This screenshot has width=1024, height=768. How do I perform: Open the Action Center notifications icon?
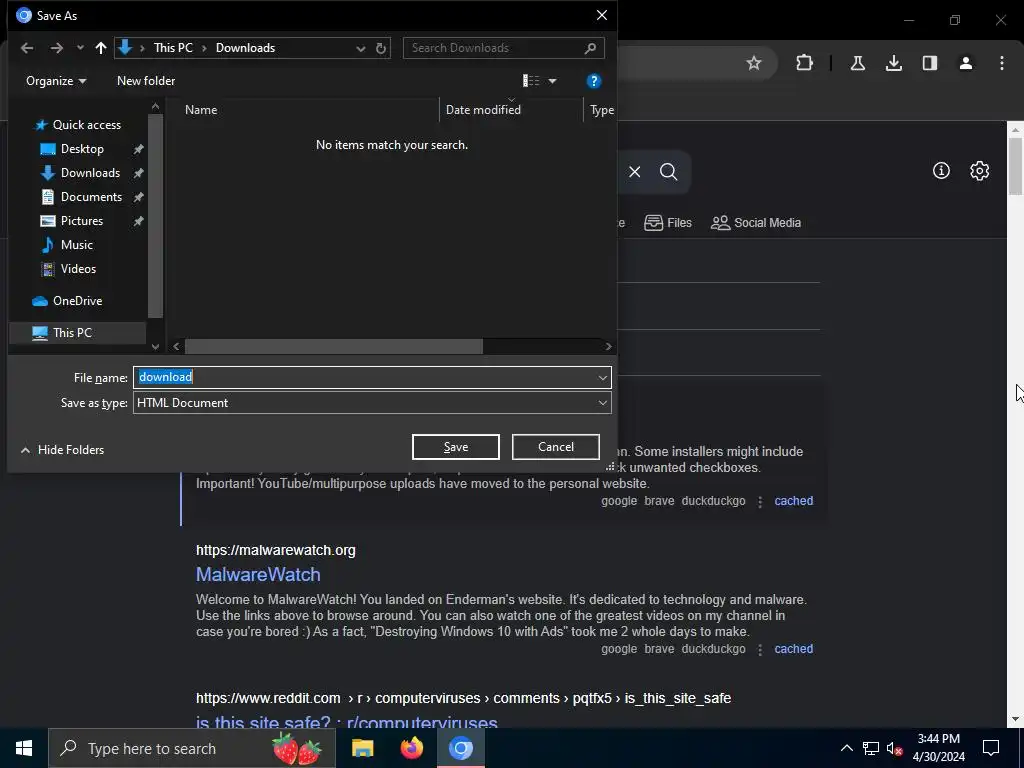coord(991,748)
